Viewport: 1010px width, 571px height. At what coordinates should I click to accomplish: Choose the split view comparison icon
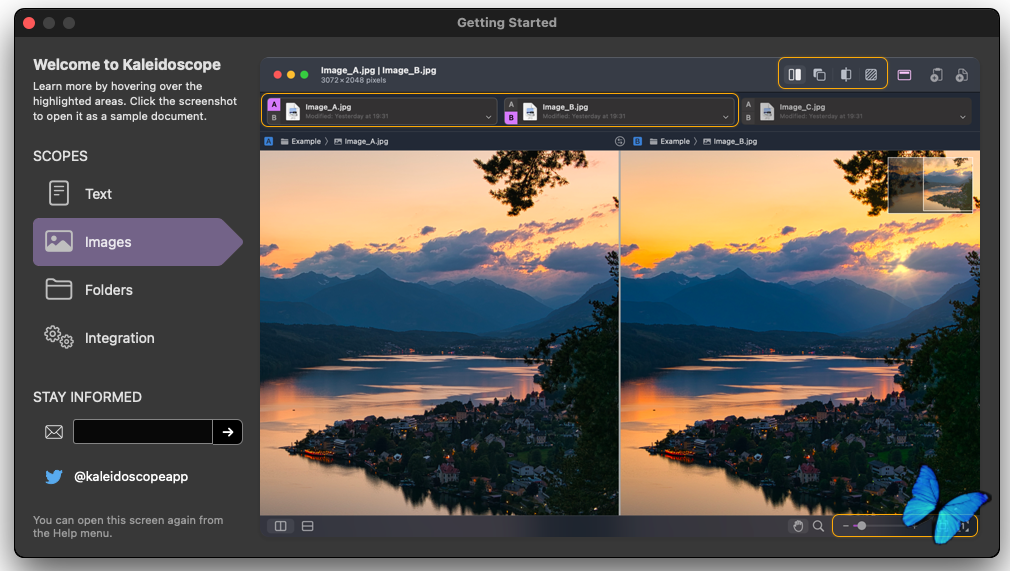tap(846, 74)
